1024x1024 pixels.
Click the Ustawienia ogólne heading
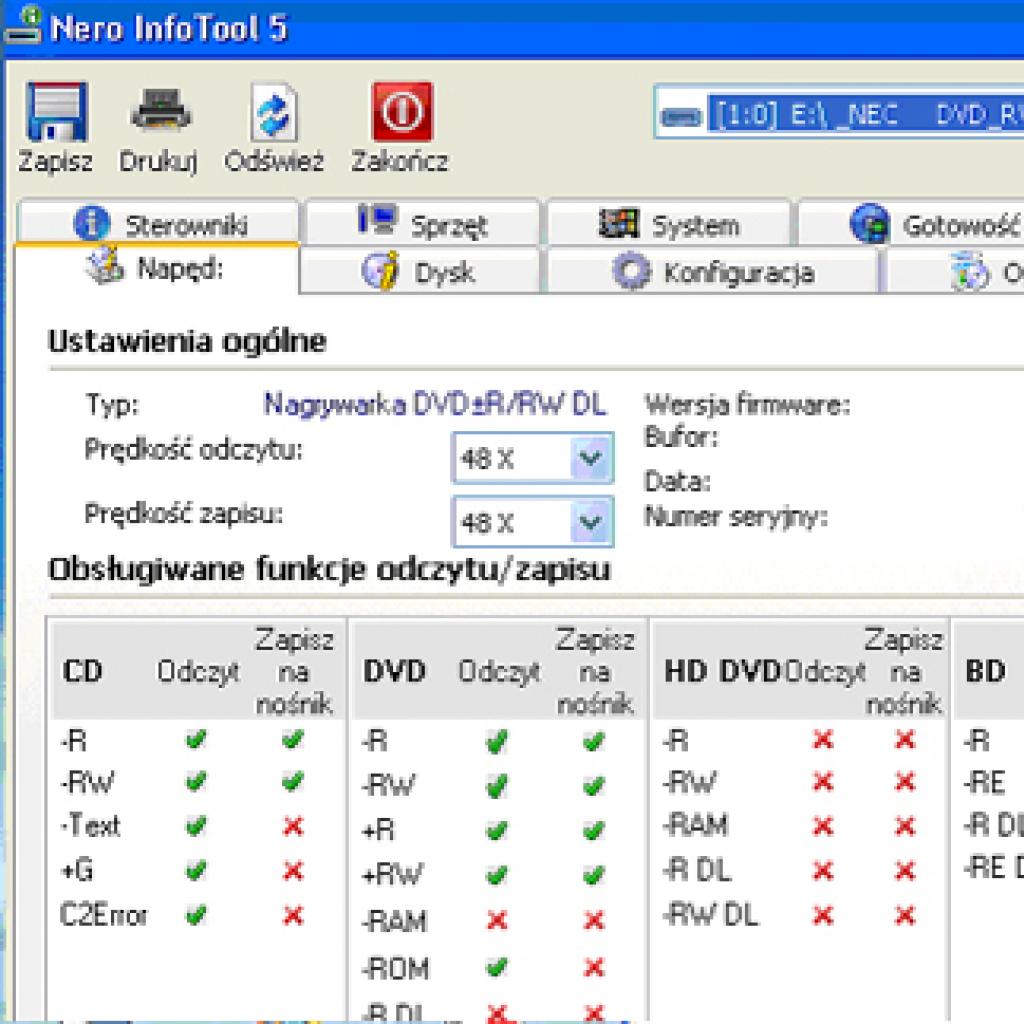[x=187, y=341]
